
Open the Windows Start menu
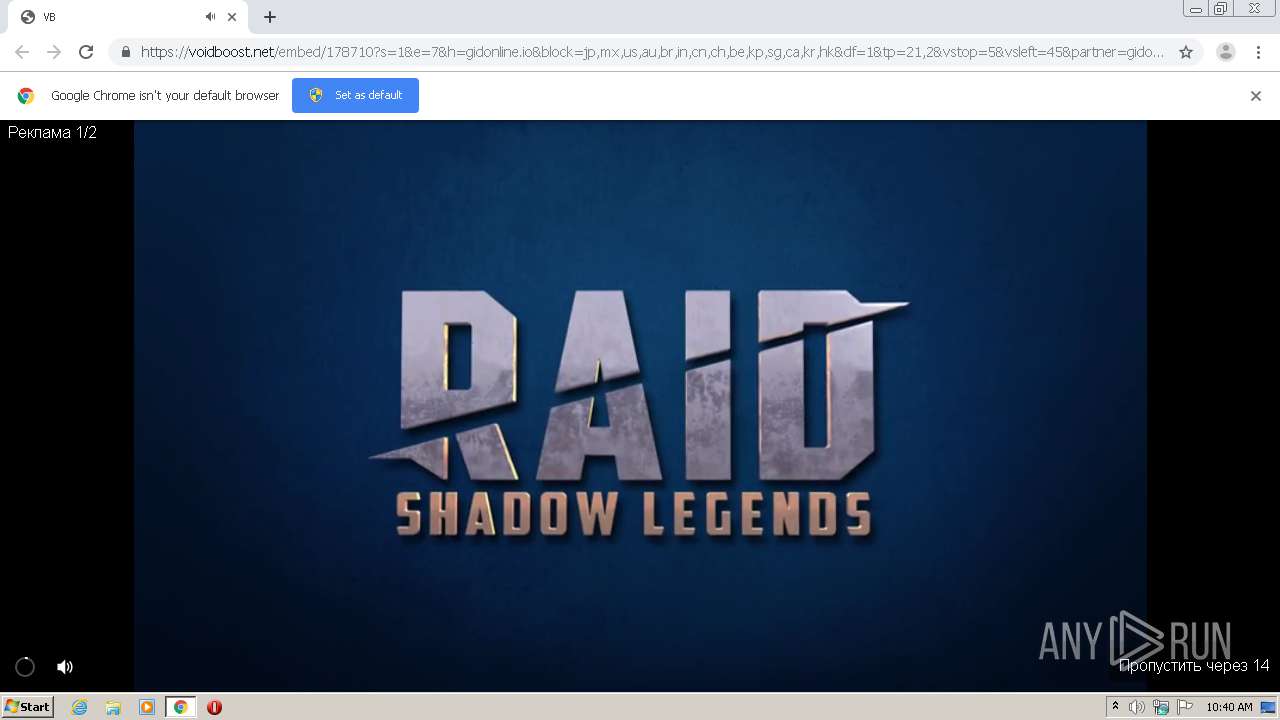click(28, 706)
